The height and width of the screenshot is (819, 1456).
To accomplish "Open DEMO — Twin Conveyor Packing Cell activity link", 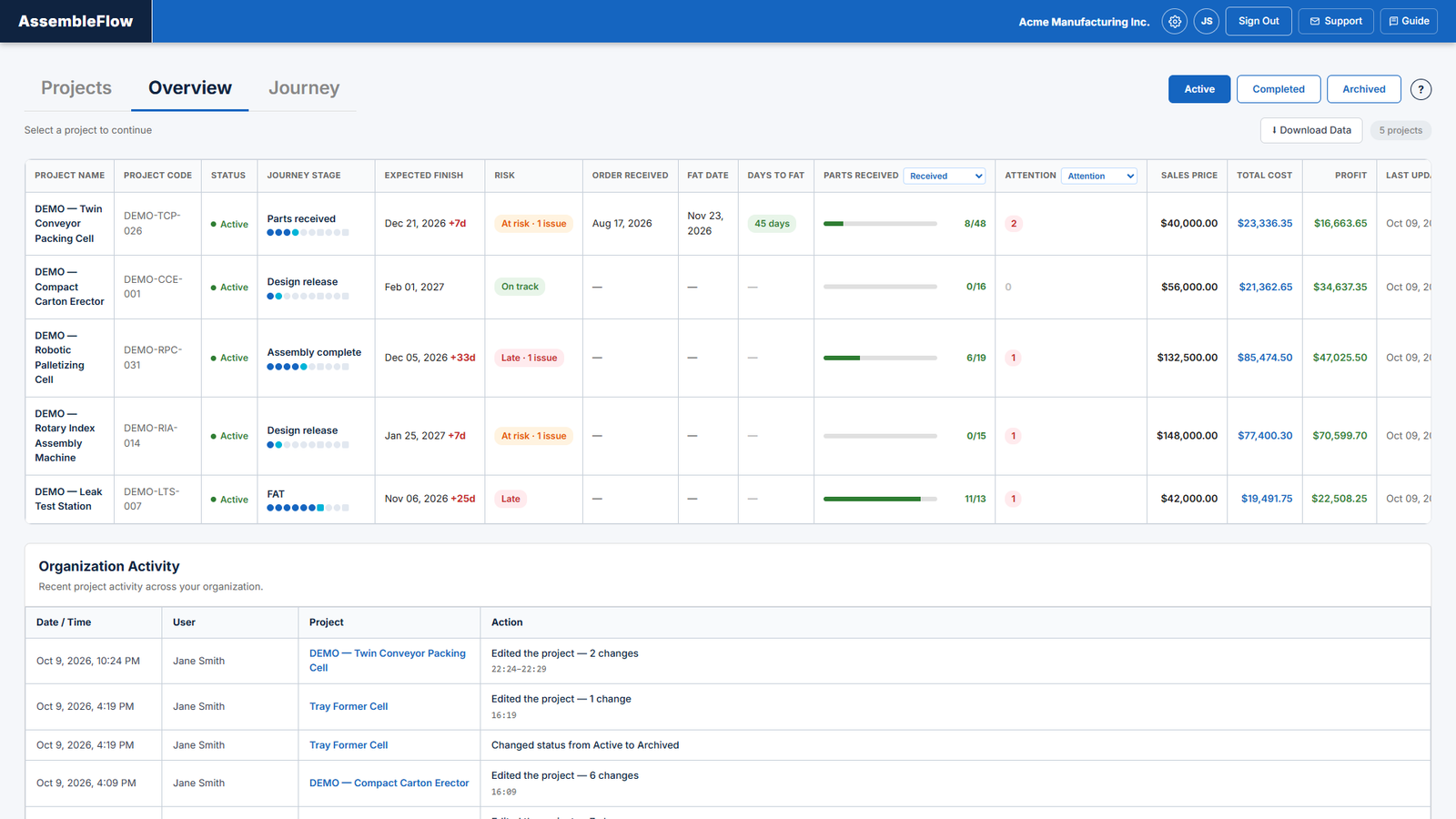I will [x=388, y=661].
